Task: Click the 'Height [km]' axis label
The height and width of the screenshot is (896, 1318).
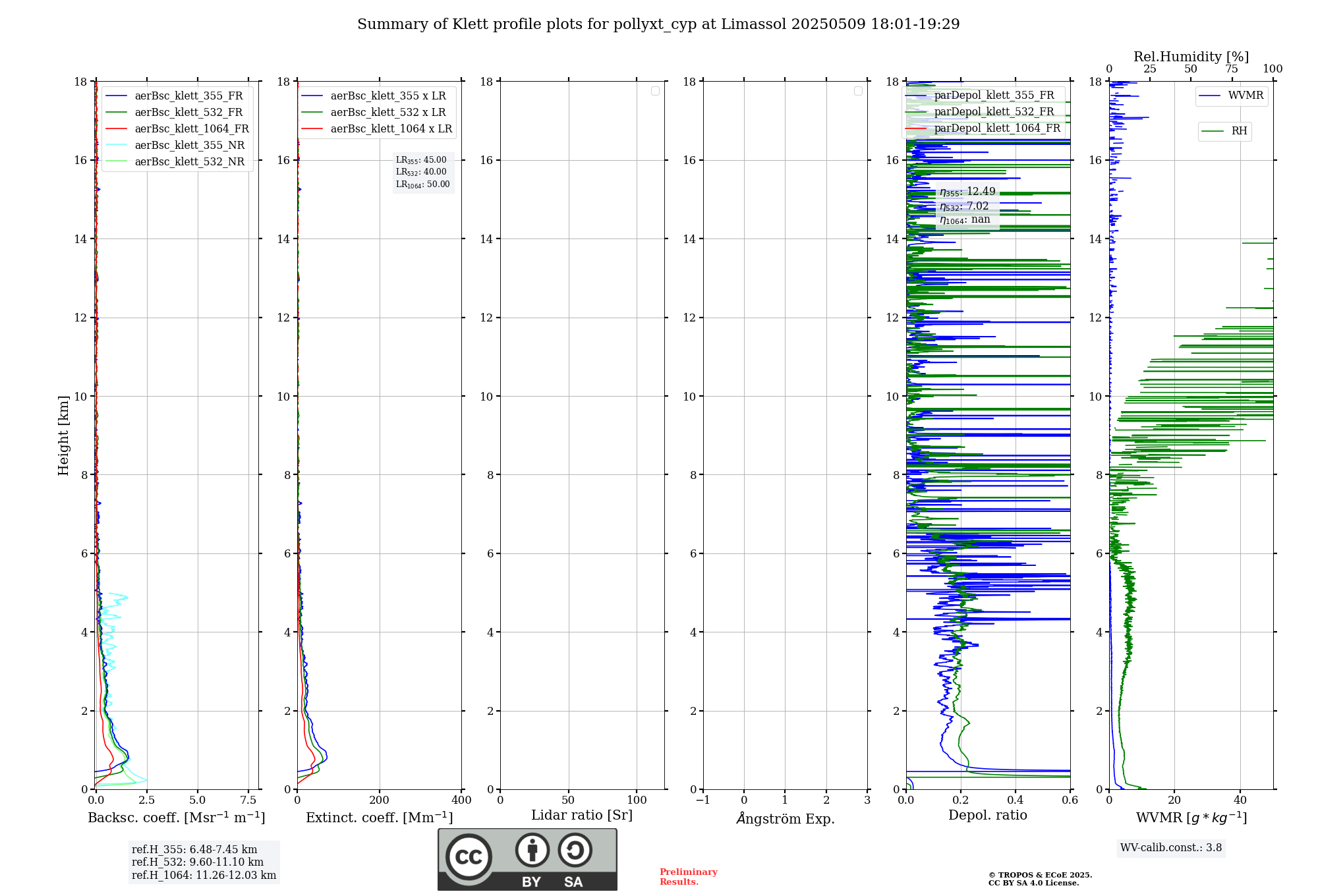Action: [x=63, y=435]
